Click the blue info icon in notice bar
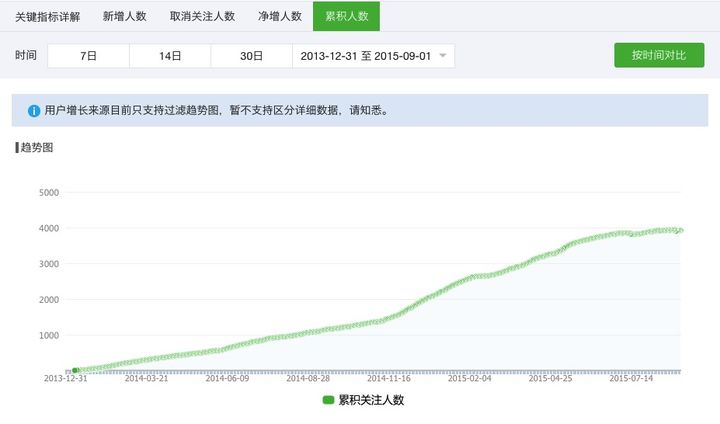This screenshot has height=424, width=720. [x=34, y=111]
